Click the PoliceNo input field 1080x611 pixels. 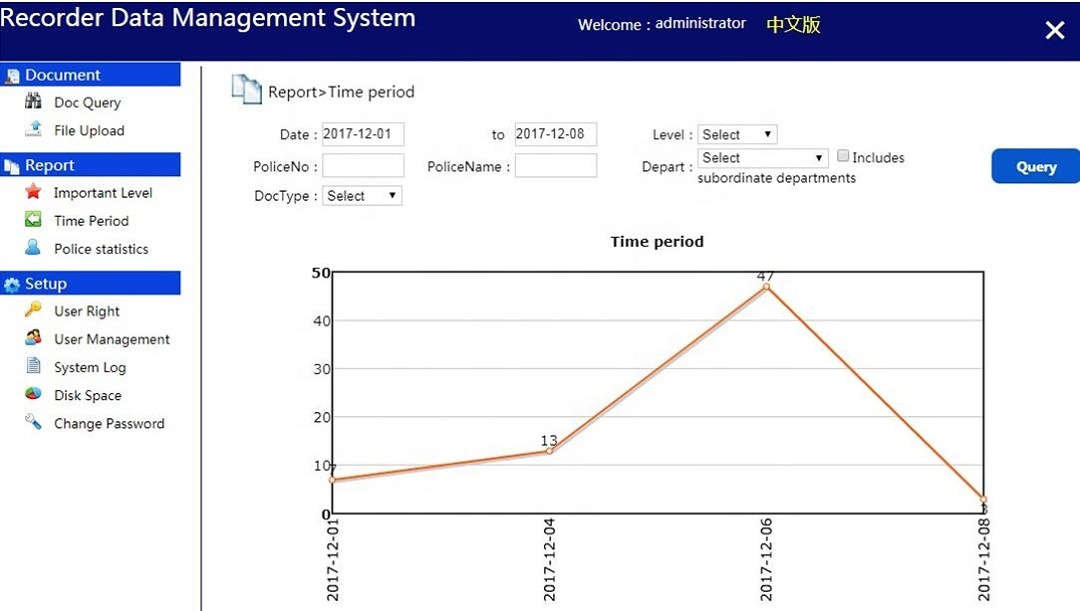(x=363, y=166)
